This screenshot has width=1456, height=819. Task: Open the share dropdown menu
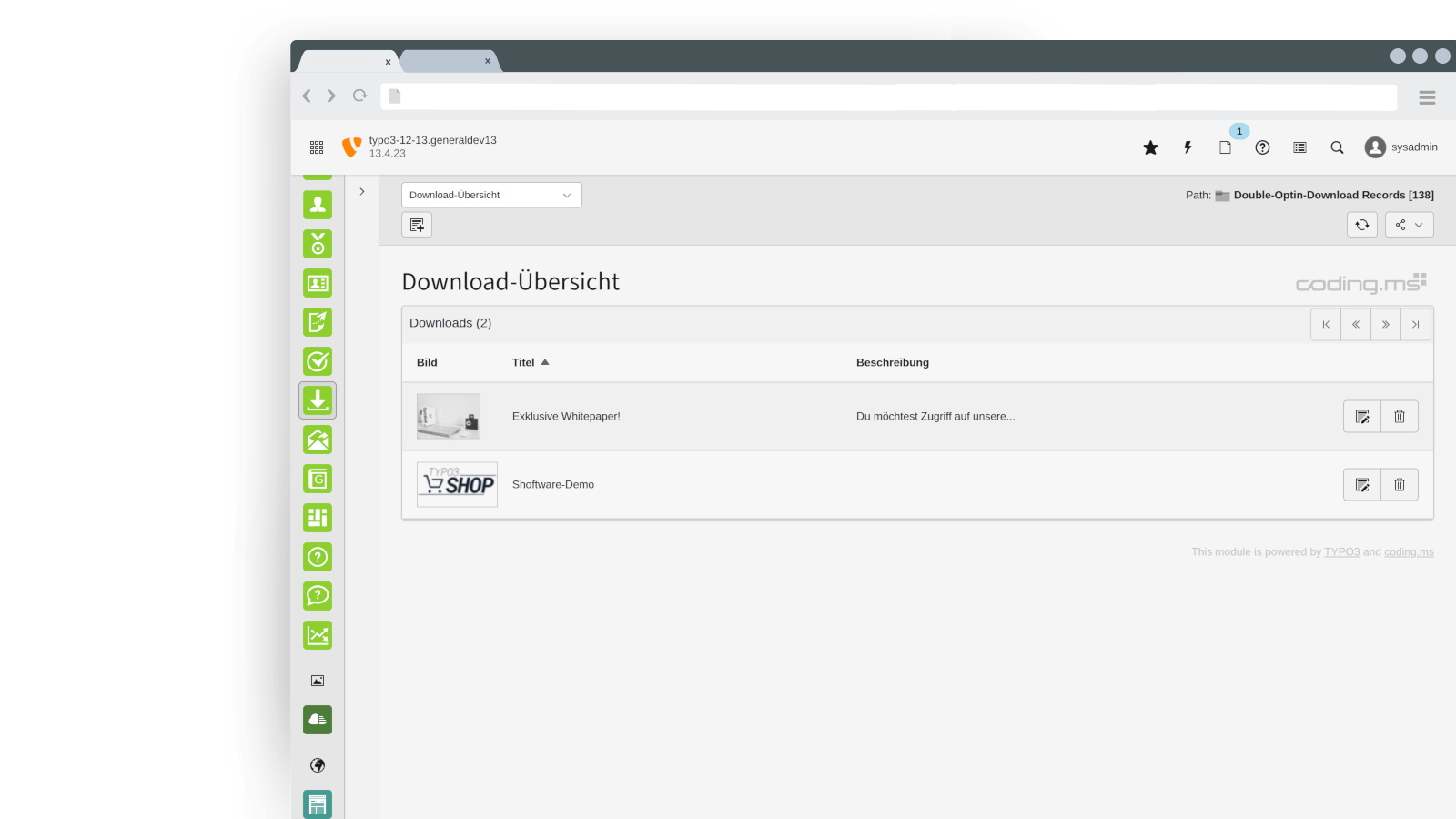tap(1409, 225)
